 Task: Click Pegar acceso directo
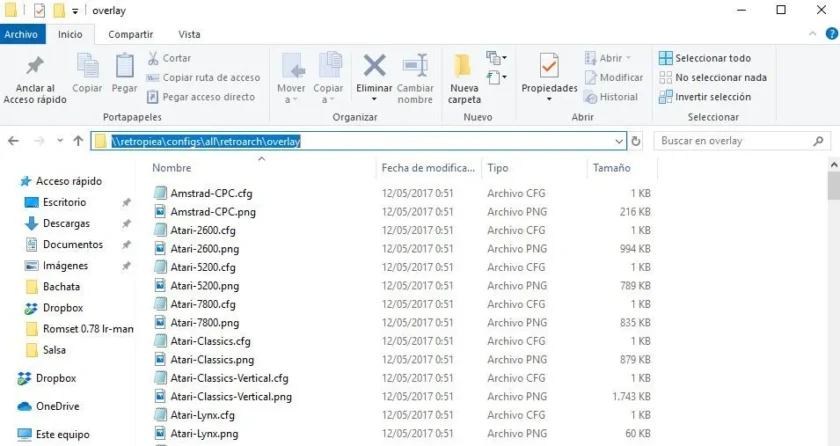click(x=201, y=97)
